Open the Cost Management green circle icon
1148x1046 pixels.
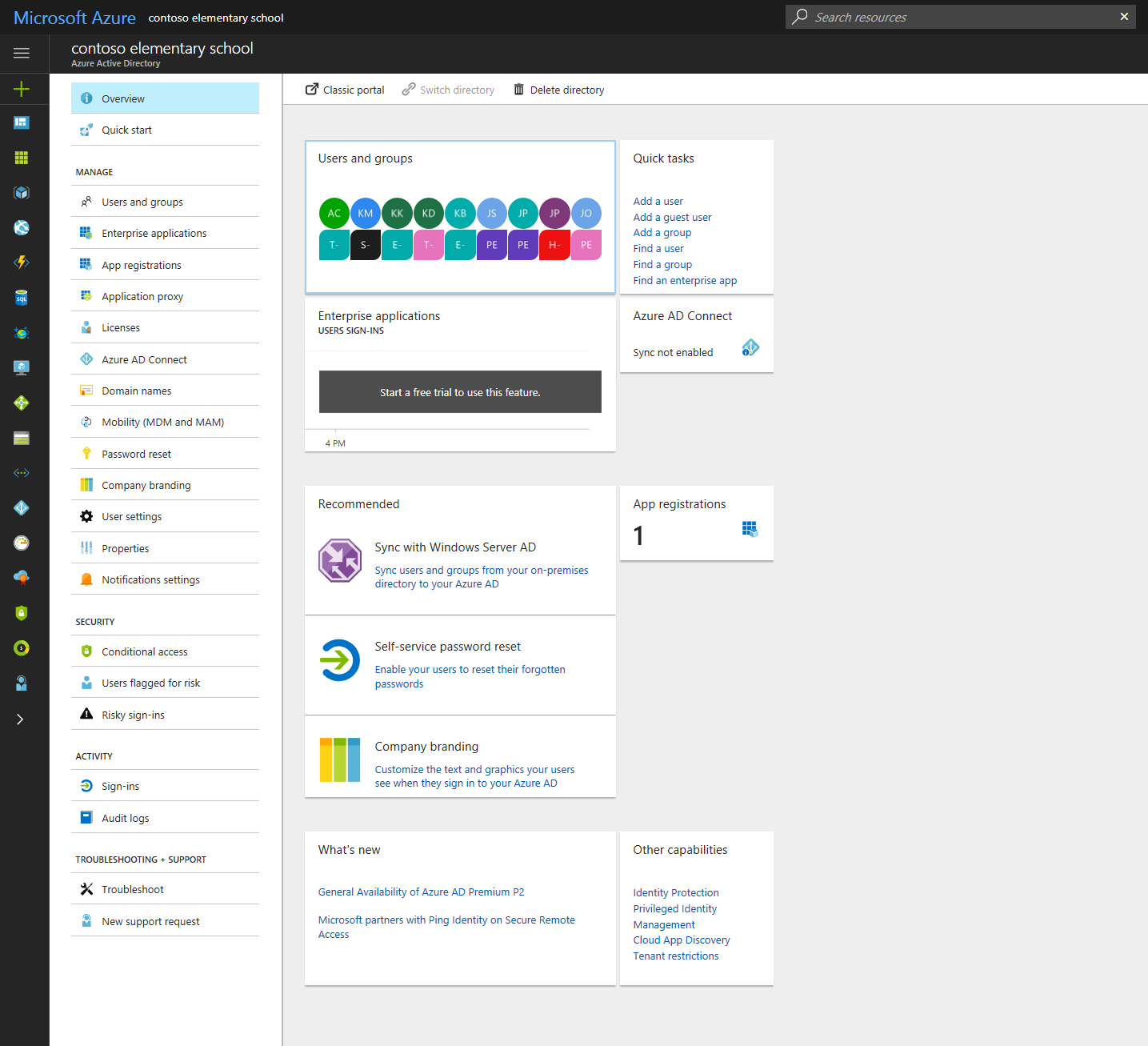click(x=22, y=647)
